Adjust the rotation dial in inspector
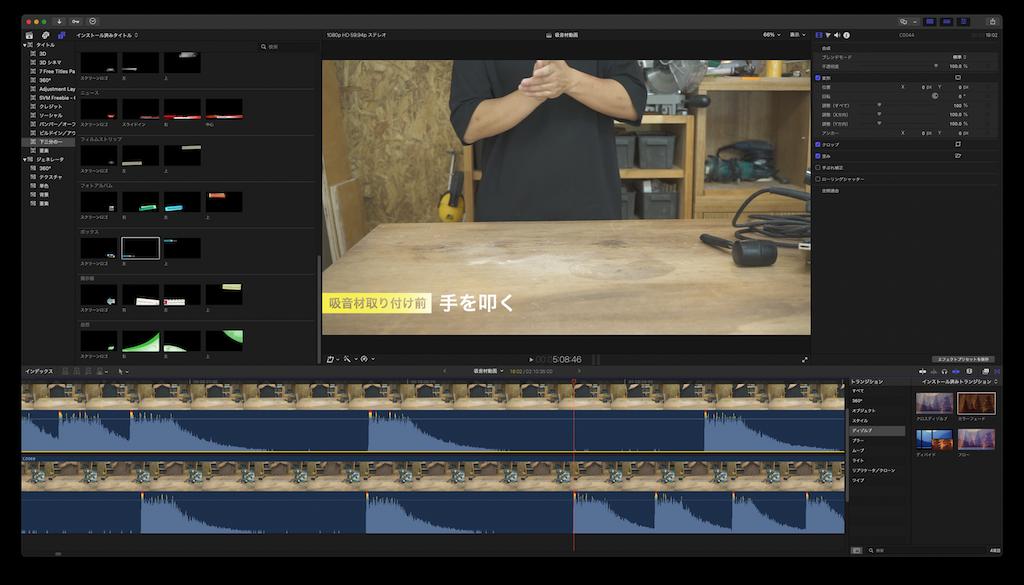Image resolution: width=1024 pixels, height=585 pixels. point(935,96)
